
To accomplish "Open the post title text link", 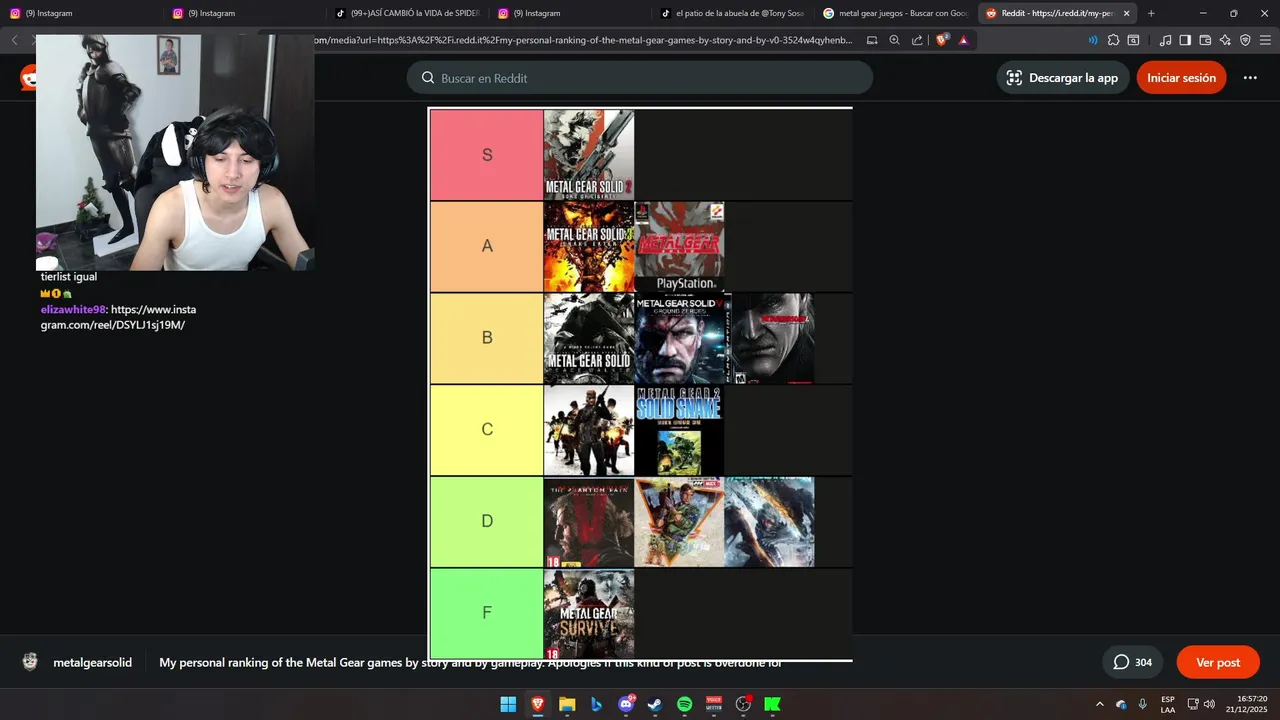I will click(x=470, y=662).
